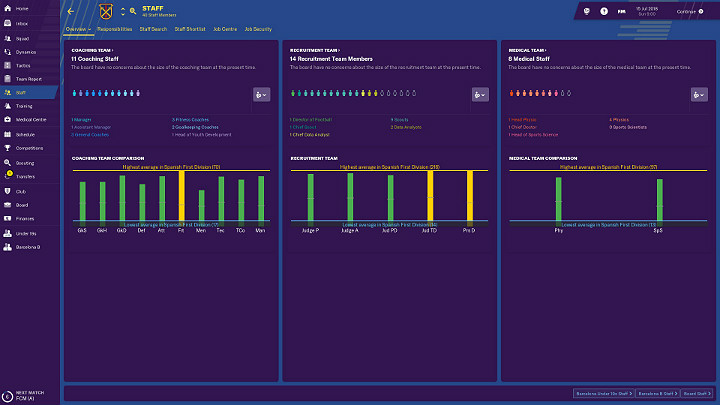Open the search magnifier icon beside crest
This screenshot has width=720, height=405.
(x=133, y=12)
